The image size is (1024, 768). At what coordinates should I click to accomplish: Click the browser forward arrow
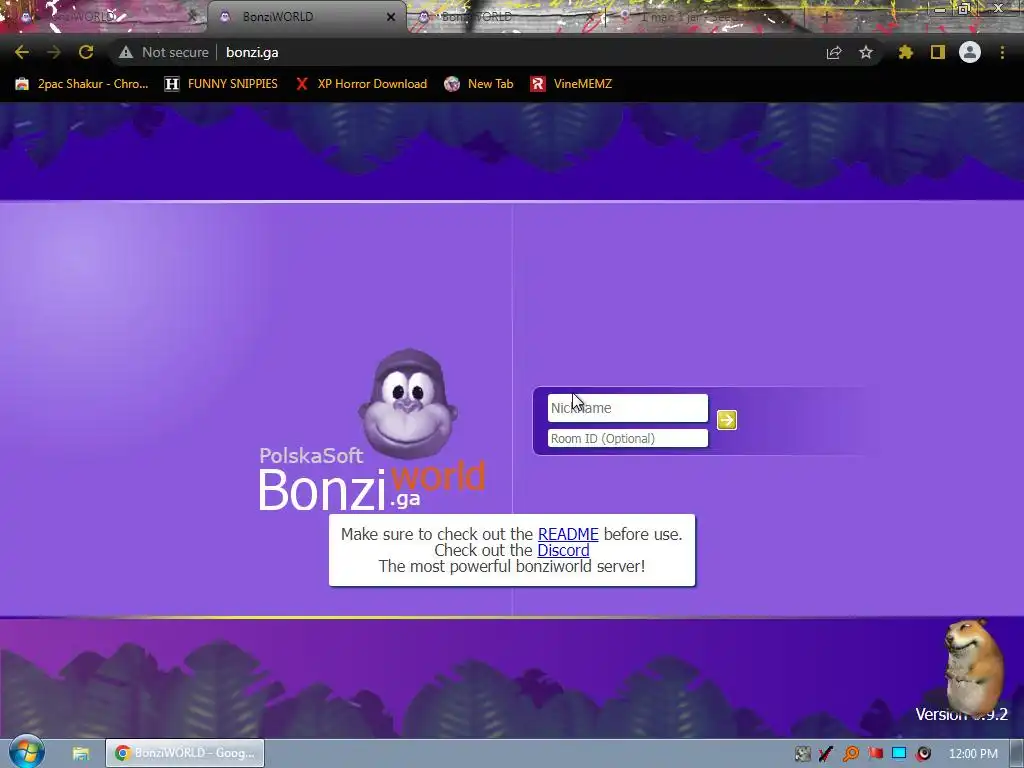[x=54, y=52]
